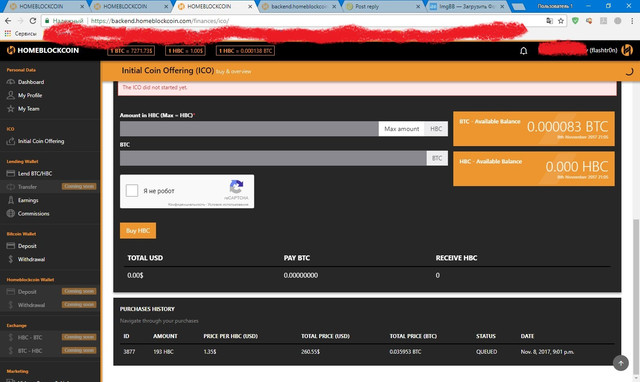The height and width of the screenshot is (382, 640).
Task: Click the Max amount button
Action: pyautogui.click(x=402, y=129)
